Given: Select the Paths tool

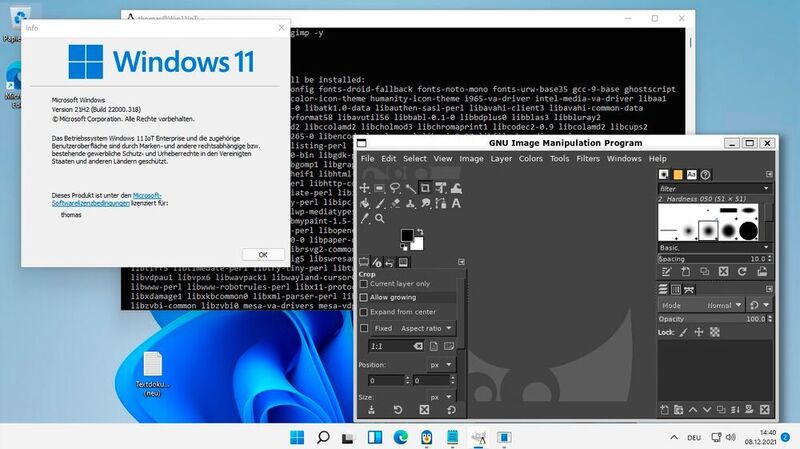Looking at the screenshot, I should 440,204.
